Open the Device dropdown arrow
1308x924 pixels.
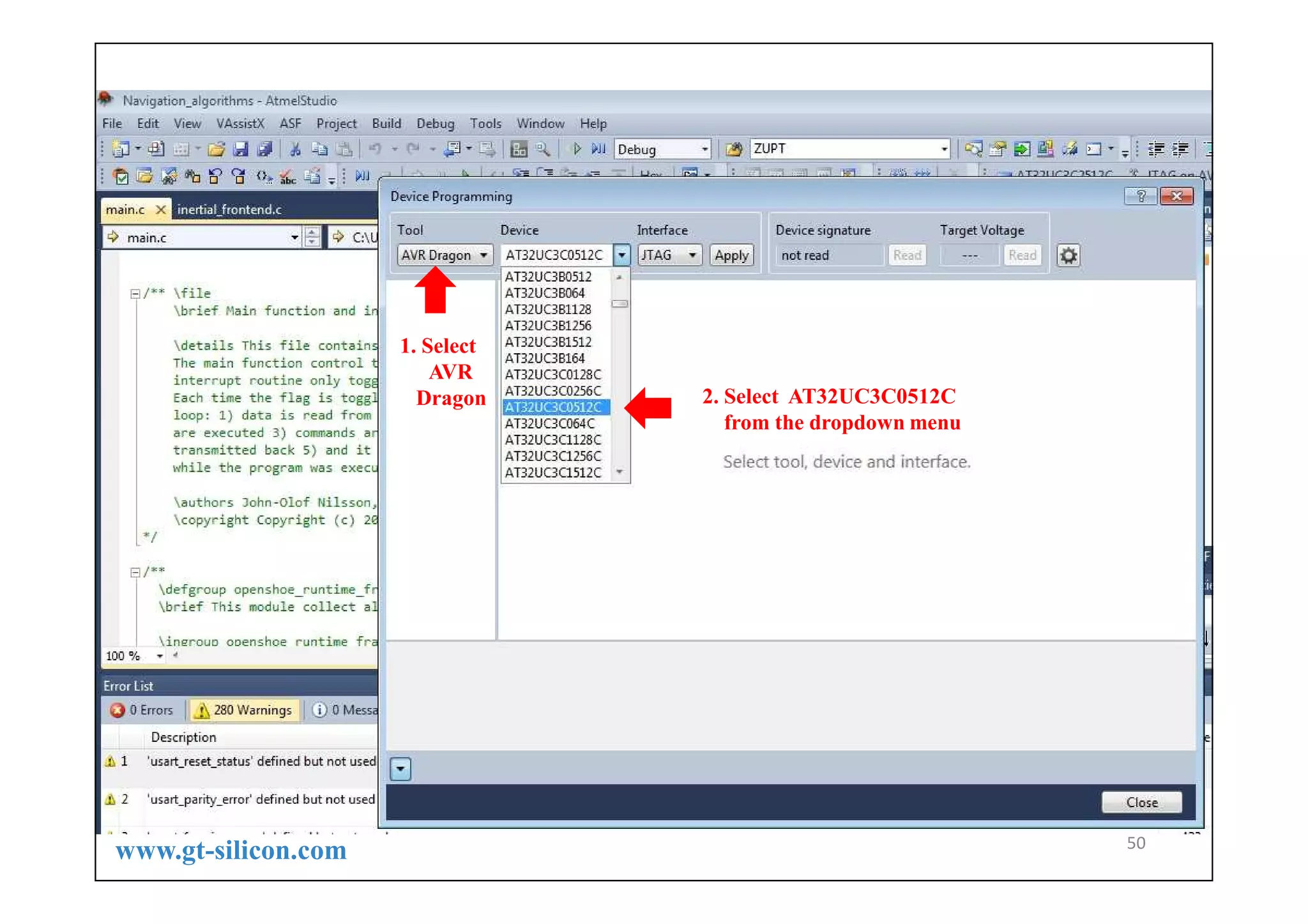point(621,255)
